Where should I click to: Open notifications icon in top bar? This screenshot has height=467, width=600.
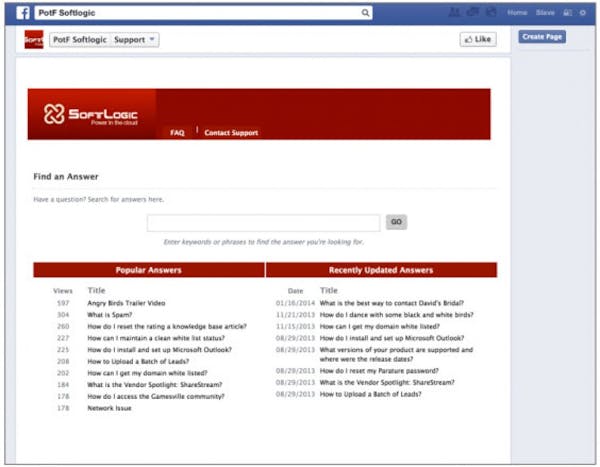pyautogui.click(x=491, y=13)
